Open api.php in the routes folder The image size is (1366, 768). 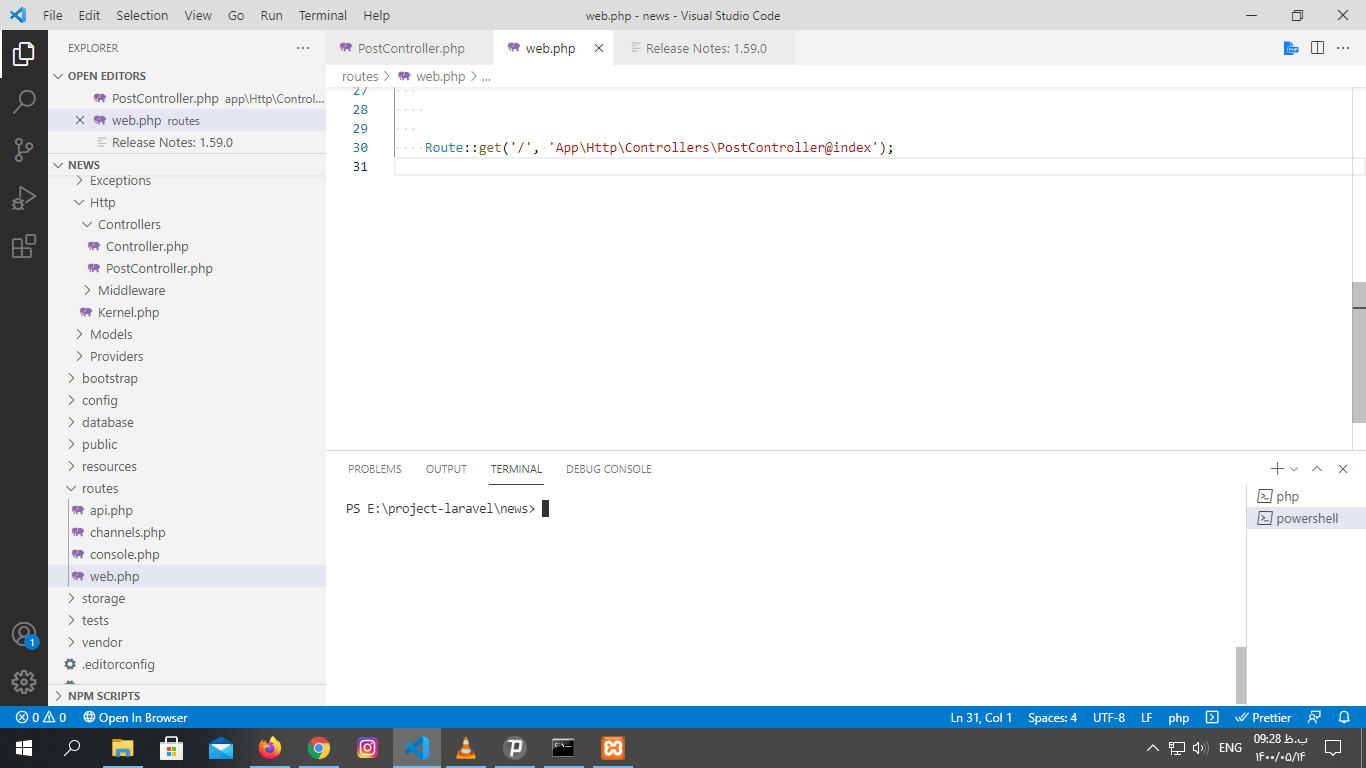[111, 511]
